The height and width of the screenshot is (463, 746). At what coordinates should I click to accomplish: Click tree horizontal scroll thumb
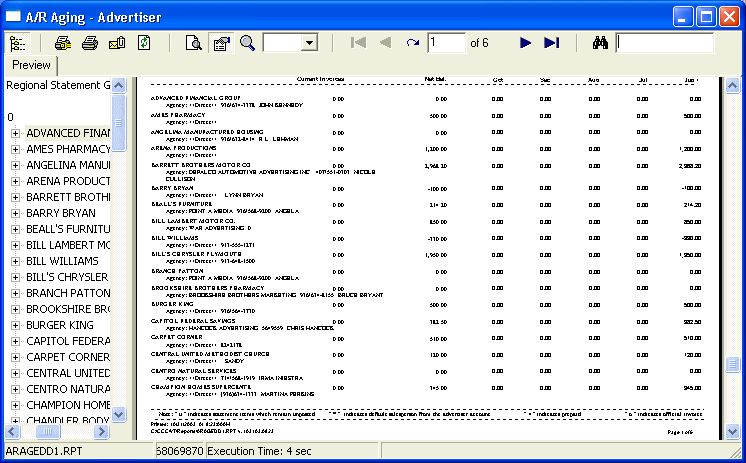pyautogui.click(x=48, y=432)
